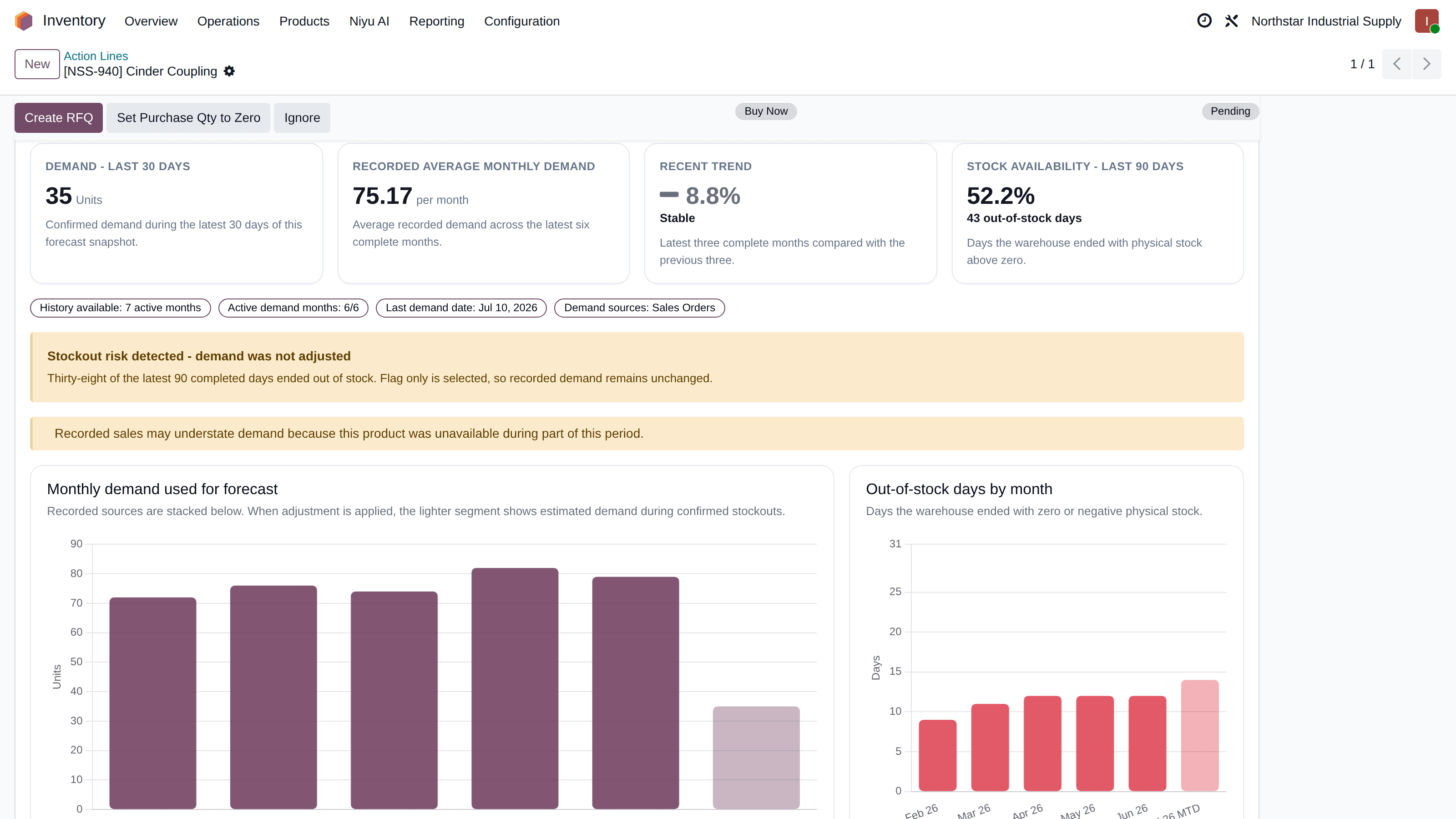1456x819 pixels.
Task: Click the user avatar in top bar
Action: (x=1426, y=21)
